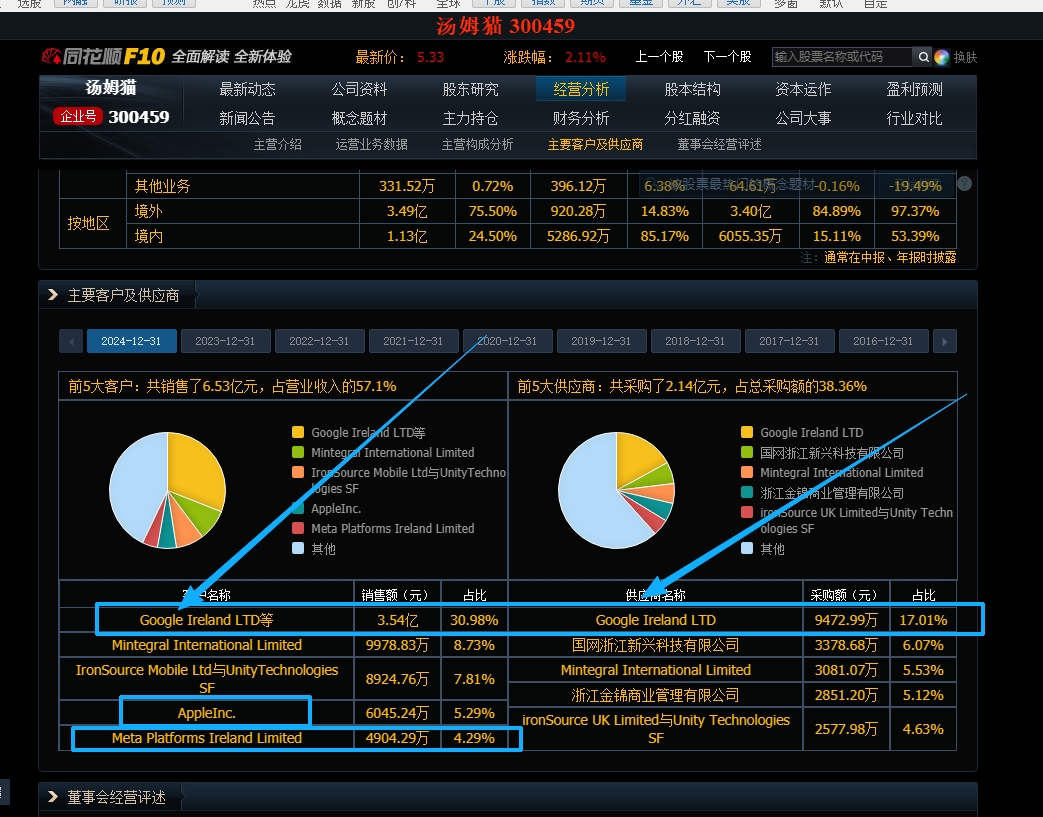Click the 9472.99万 purchase amount cell
This screenshot has width=1043, height=817.
846,620
